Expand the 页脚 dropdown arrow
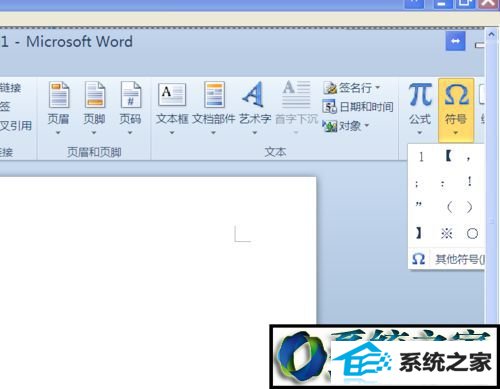Image resolution: width=500 pixels, height=389 pixels. pos(94,133)
